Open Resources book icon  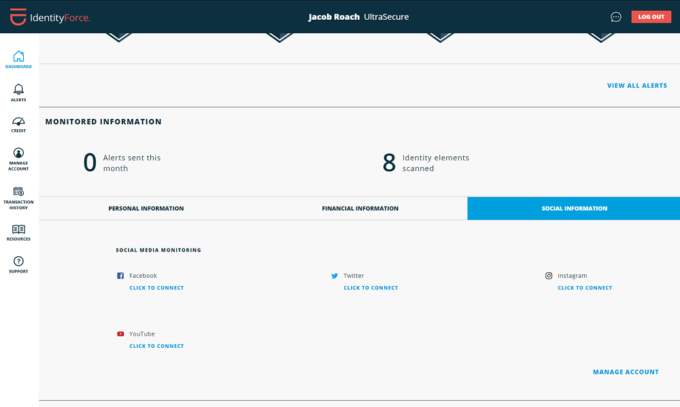pos(18,229)
